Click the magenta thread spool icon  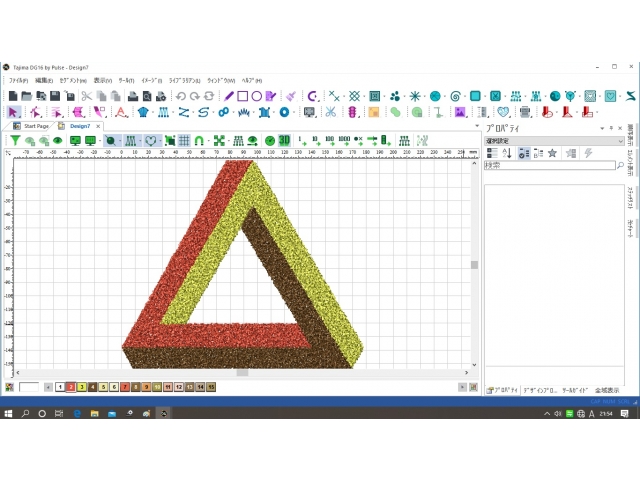pos(353,112)
